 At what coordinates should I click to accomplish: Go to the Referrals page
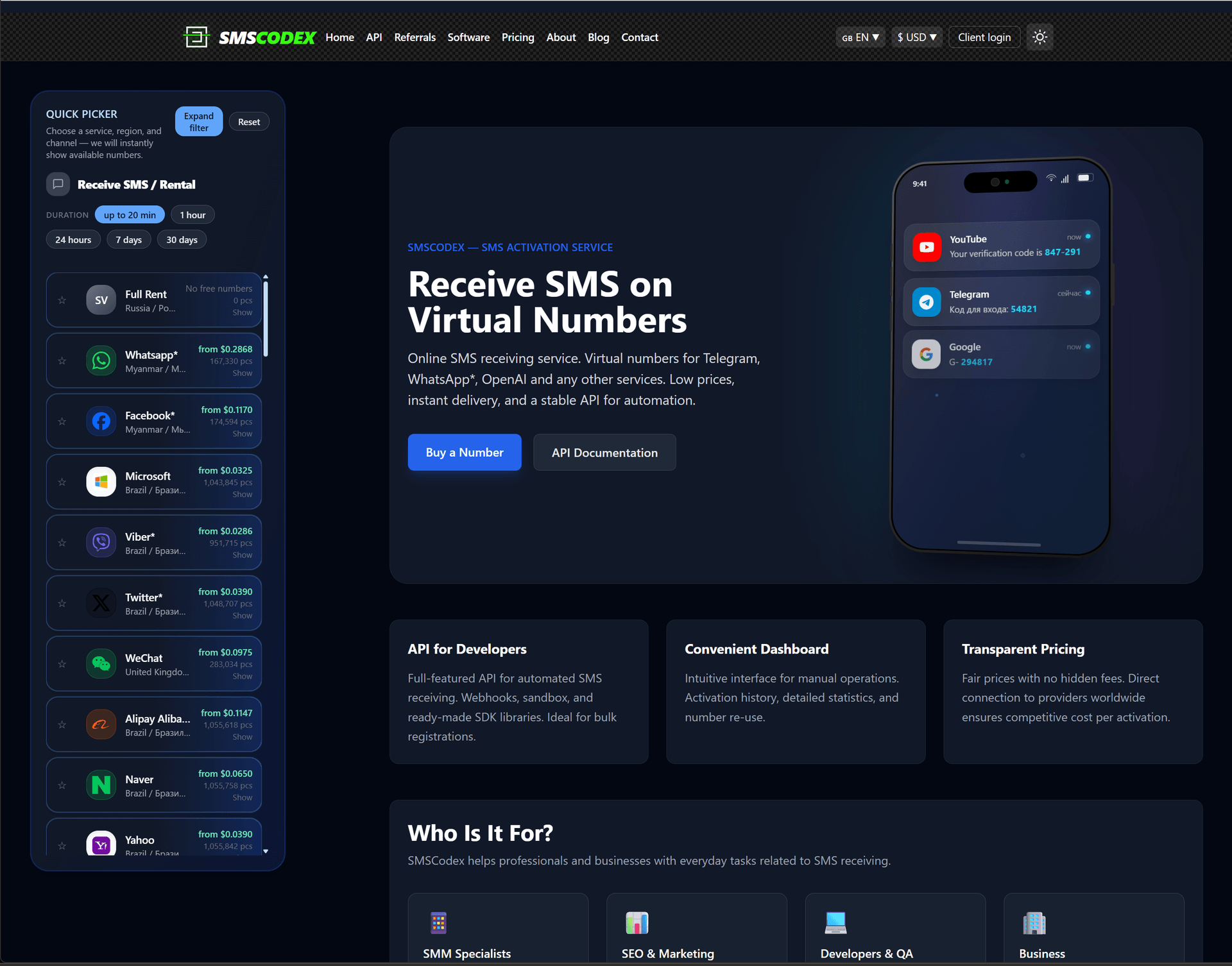pos(415,37)
